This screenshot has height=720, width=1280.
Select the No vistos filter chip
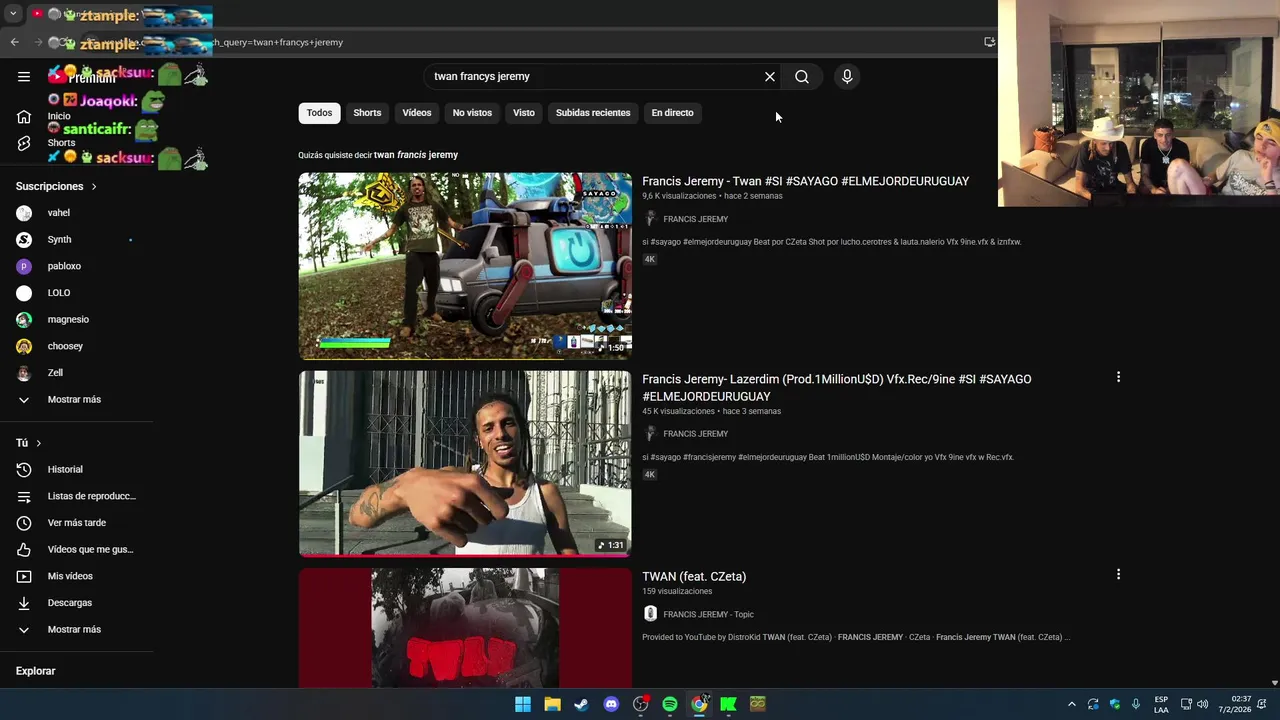472,113
